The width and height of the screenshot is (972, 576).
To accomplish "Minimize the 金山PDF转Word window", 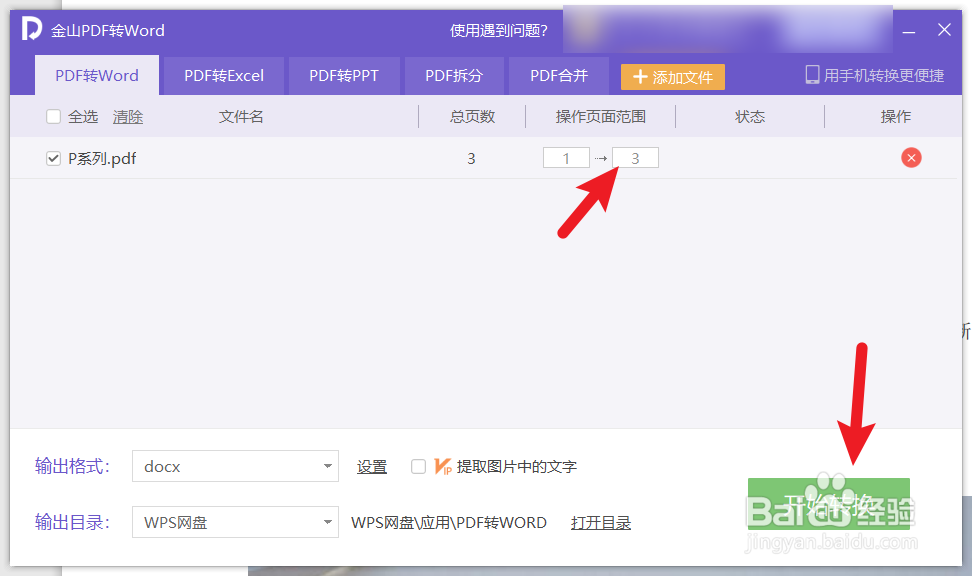I will coord(909,30).
